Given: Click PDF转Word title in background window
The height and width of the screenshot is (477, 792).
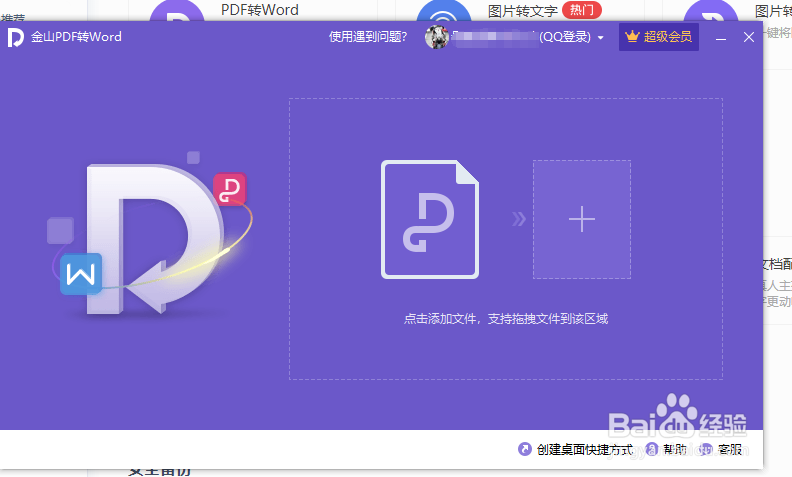Looking at the screenshot, I should tap(260, 10).
